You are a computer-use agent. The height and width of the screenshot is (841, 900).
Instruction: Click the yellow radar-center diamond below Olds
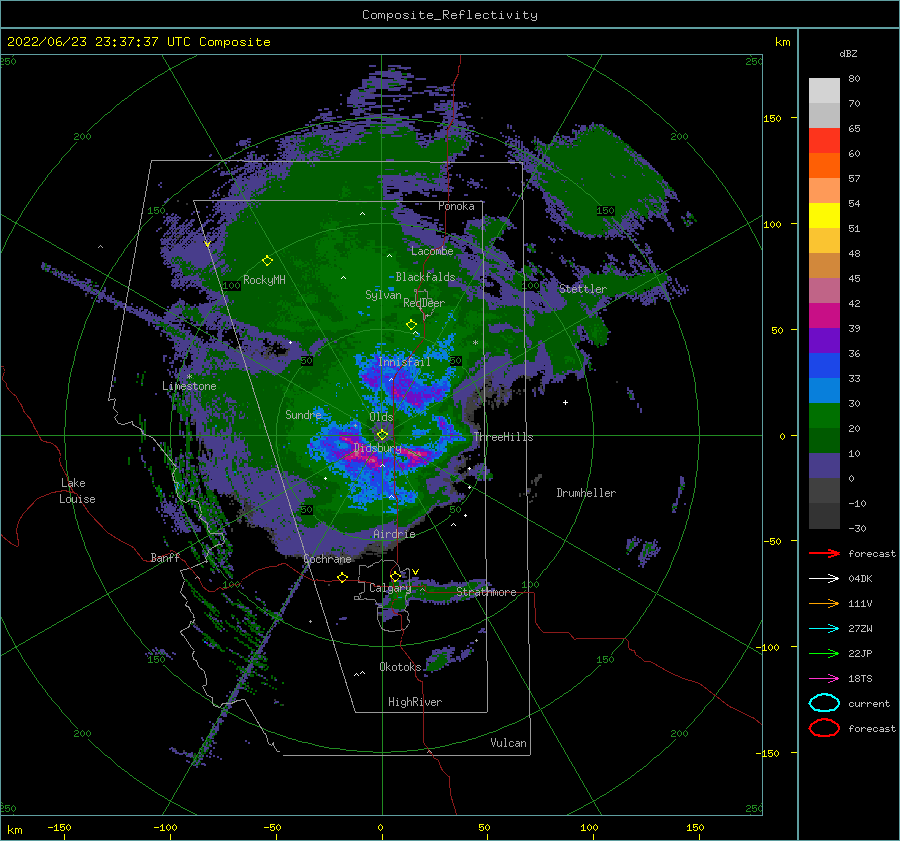[382, 435]
